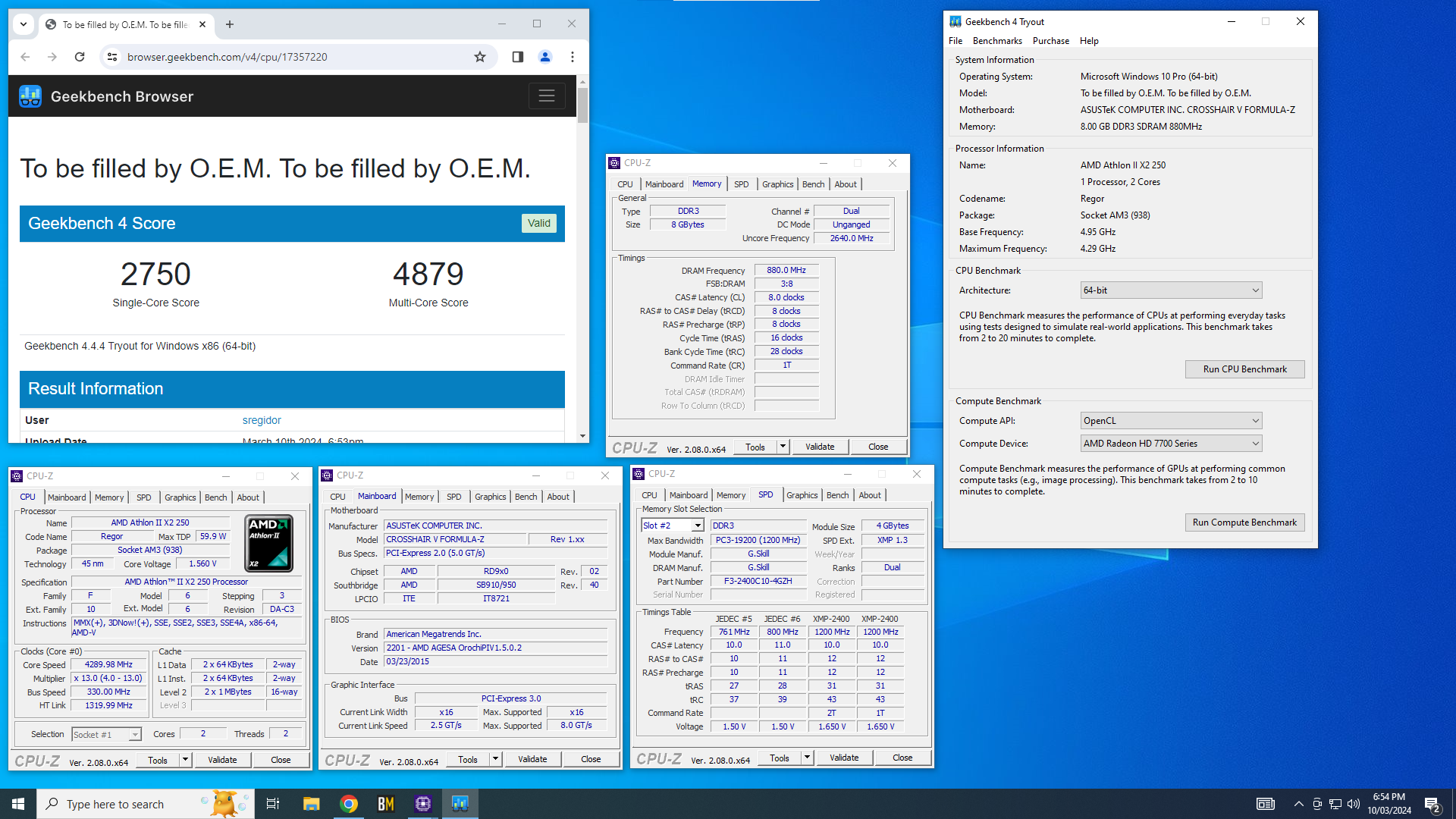This screenshot has height=819, width=1456.
Task: Click the Chrome forward arrow
Action: pyautogui.click(x=52, y=57)
